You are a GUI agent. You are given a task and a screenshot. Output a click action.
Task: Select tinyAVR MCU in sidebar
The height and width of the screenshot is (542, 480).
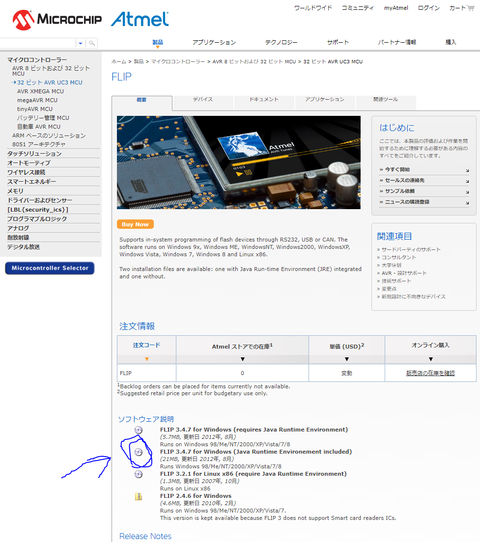pos(35,109)
